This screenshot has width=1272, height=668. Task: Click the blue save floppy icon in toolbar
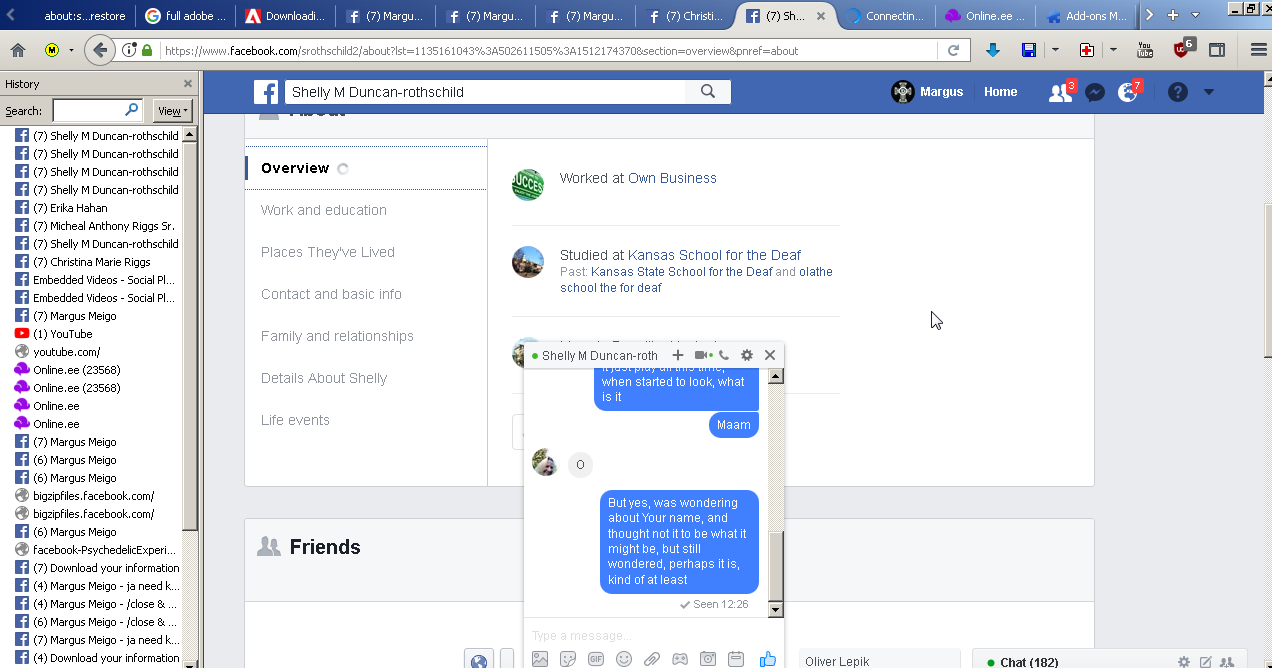coord(1028,50)
